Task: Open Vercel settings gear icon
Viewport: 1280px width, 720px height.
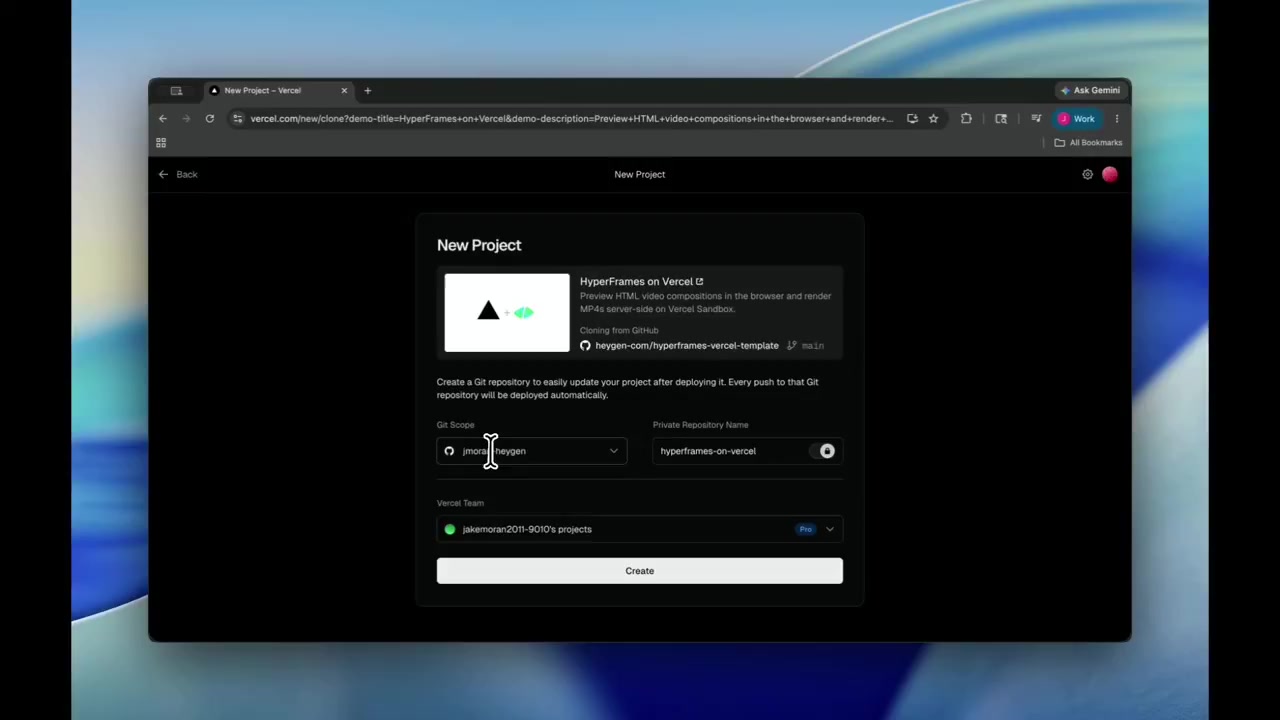Action: click(x=1088, y=174)
